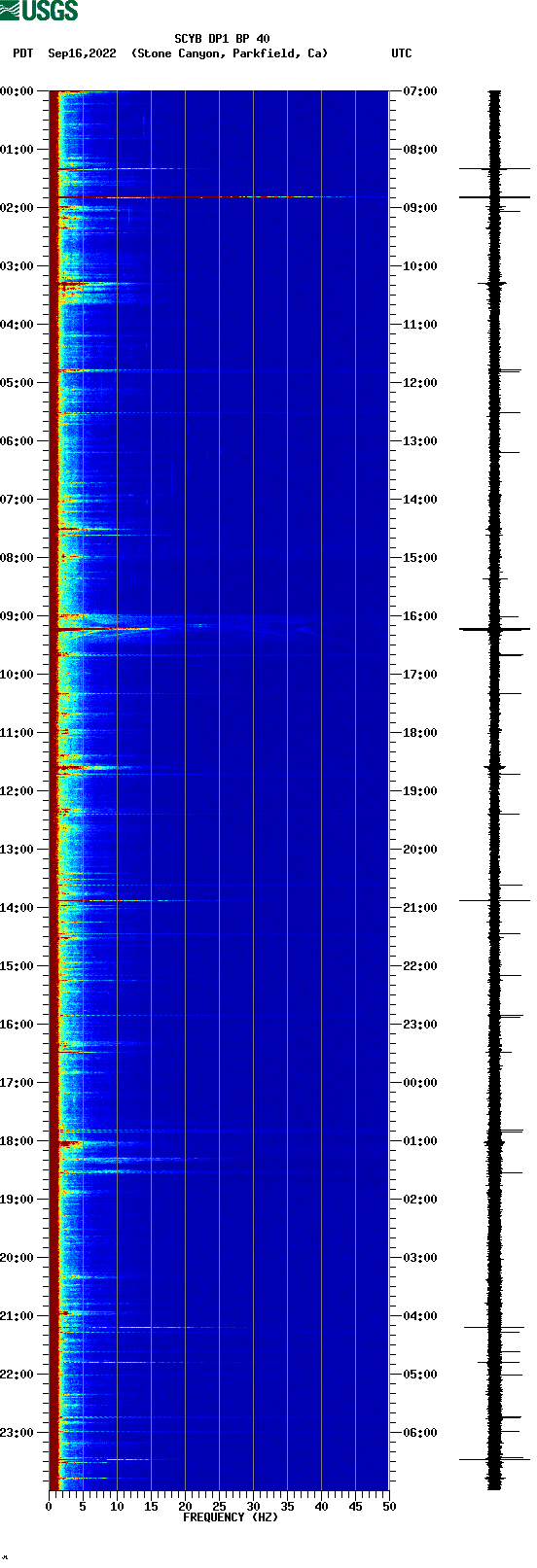Image resolution: width=537 pixels, height=1568 pixels.
Task: Click the UTC "12:00" time label
Action: (x=419, y=383)
